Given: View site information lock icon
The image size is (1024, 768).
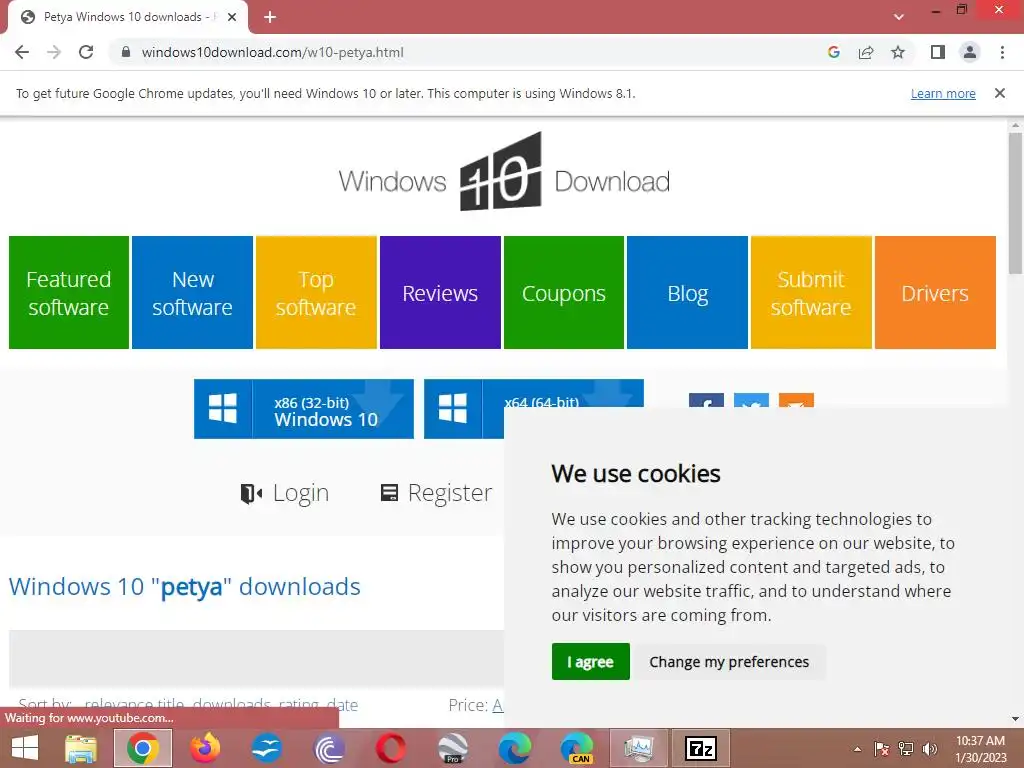Looking at the screenshot, I should (x=126, y=52).
